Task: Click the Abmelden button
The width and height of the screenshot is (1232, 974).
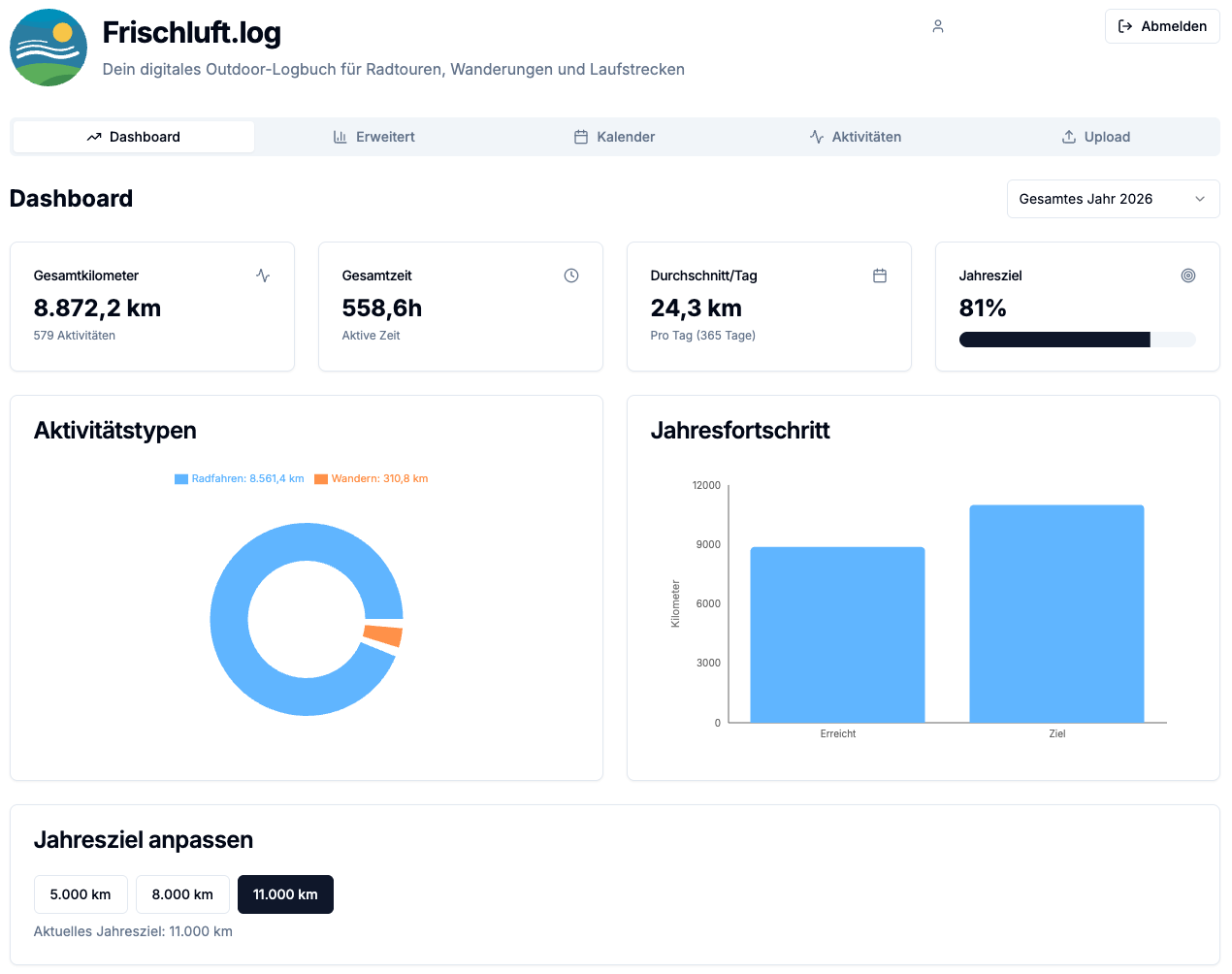Action: (1162, 26)
